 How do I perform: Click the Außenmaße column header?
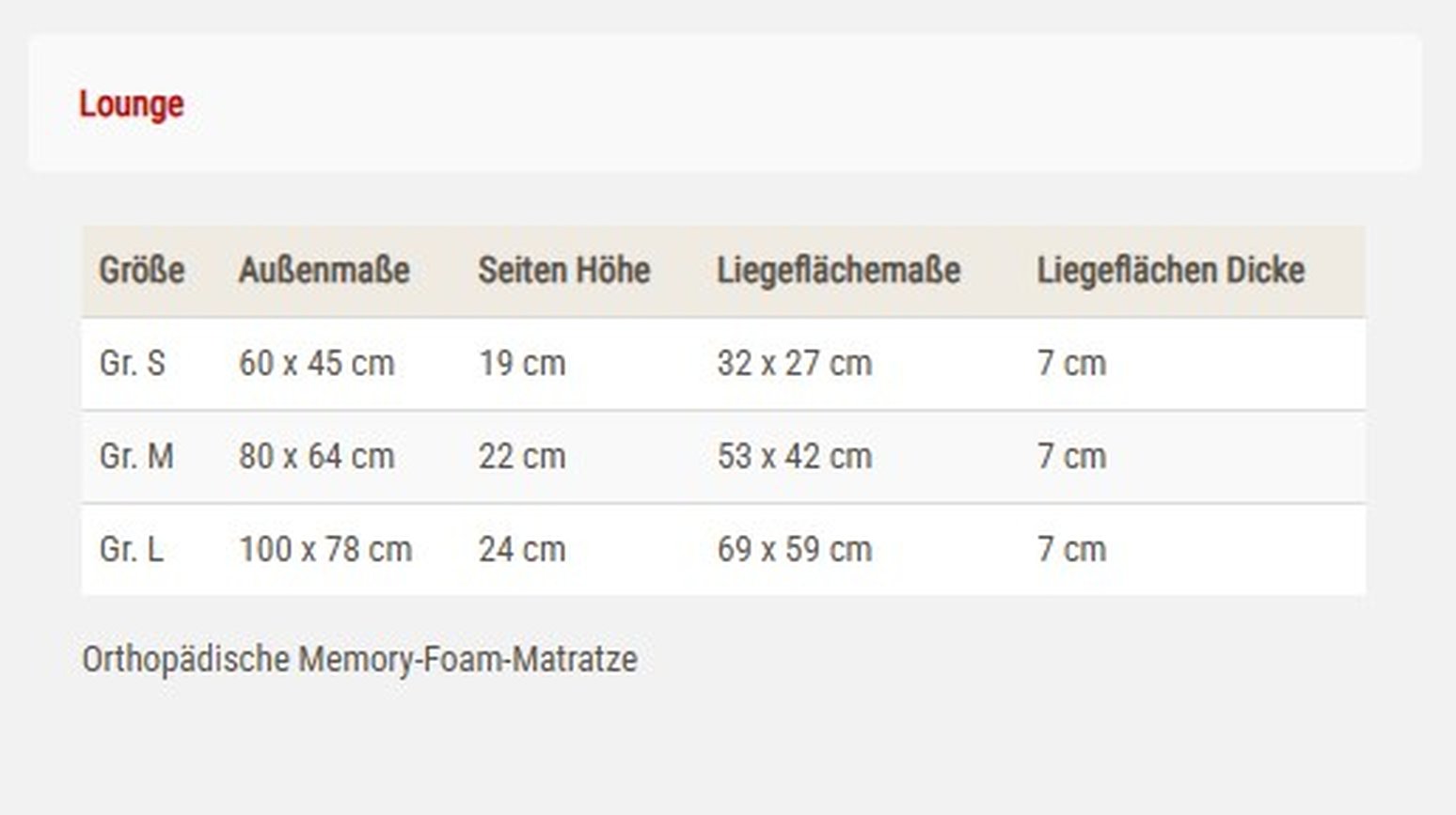click(x=324, y=271)
